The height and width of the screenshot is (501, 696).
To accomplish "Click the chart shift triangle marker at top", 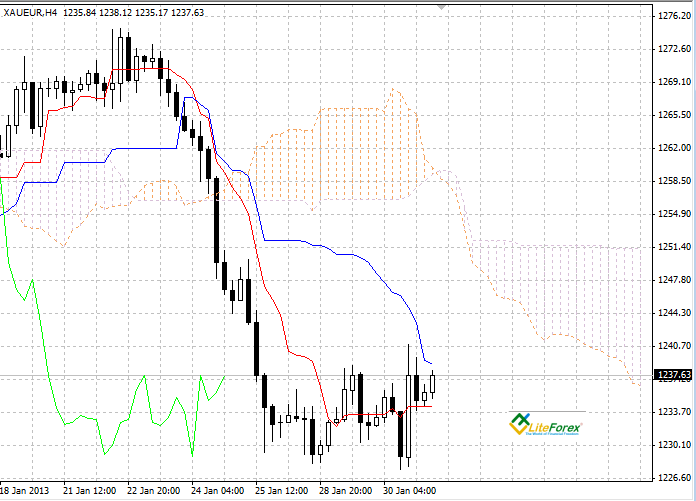I will (441, 8).
